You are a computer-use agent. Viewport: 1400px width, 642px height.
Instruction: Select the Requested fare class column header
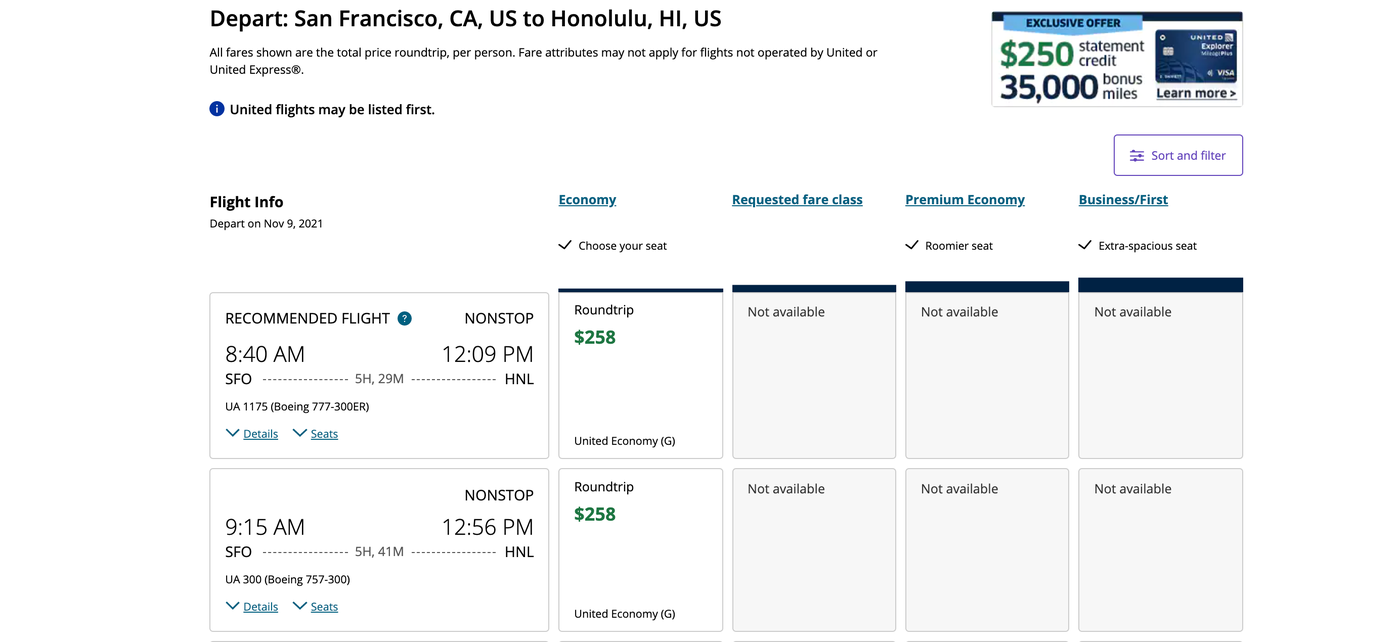pos(797,200)
